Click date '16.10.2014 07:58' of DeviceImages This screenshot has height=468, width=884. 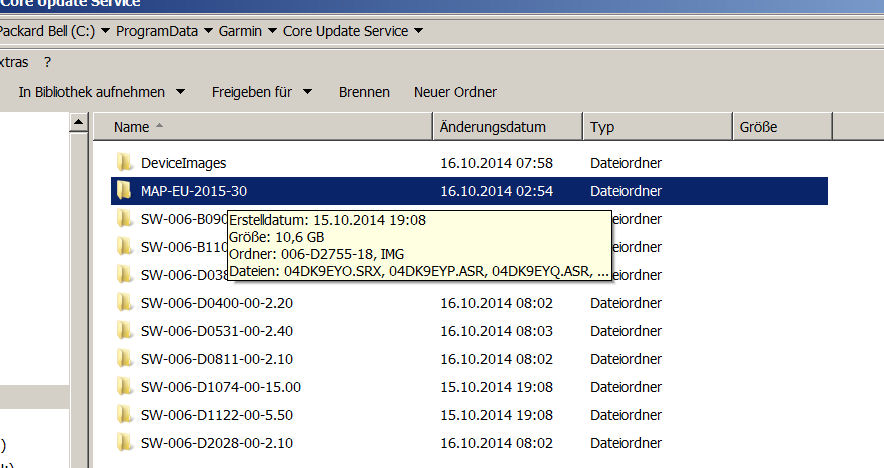coord(497,163)
